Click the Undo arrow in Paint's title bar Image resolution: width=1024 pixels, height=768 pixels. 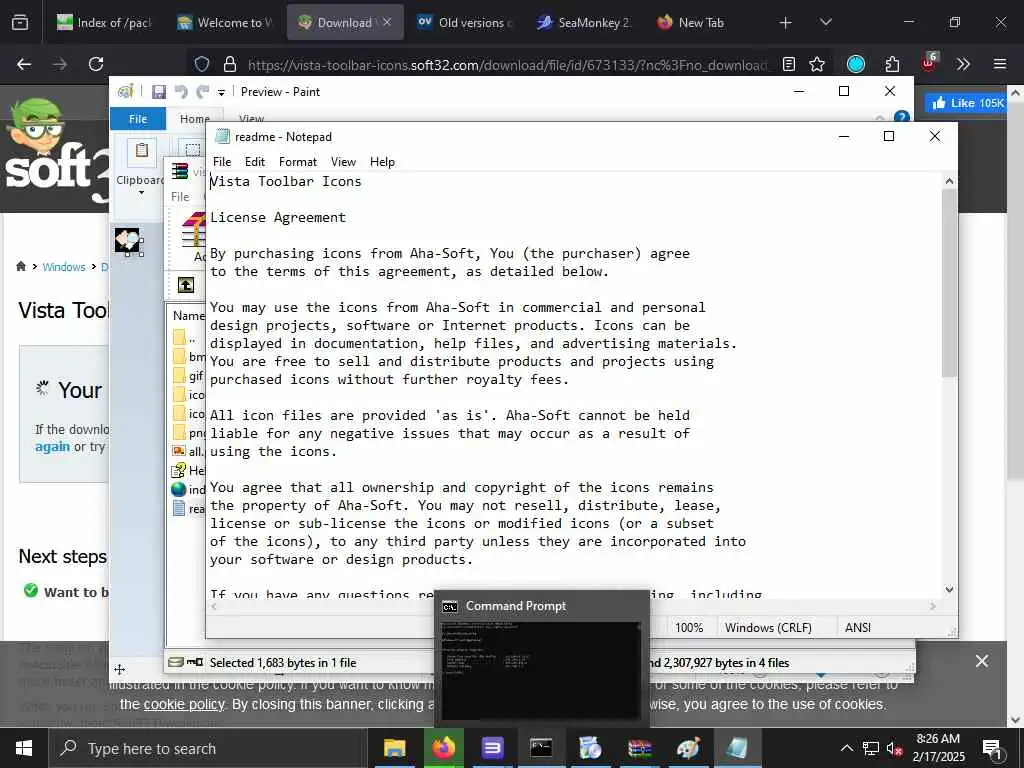pos(181,92)
